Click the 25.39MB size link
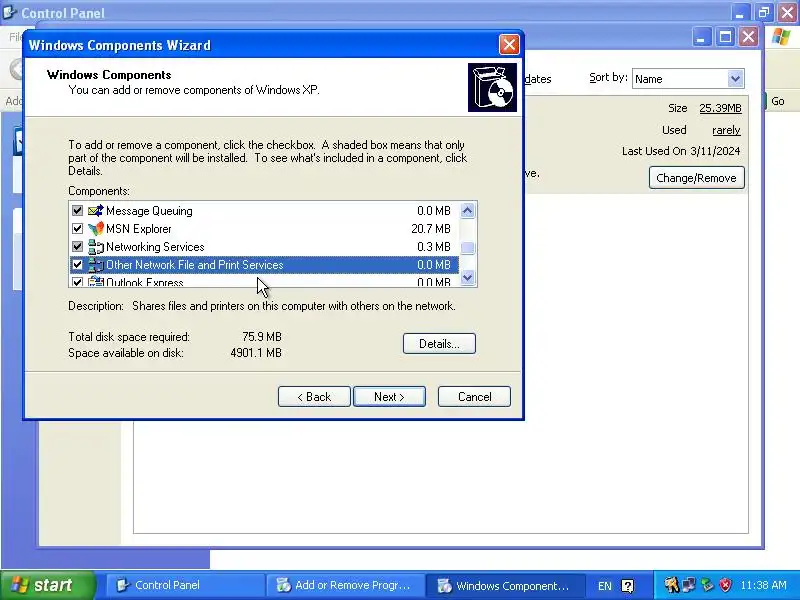The image size is (800, 600). tap(720, 108)
